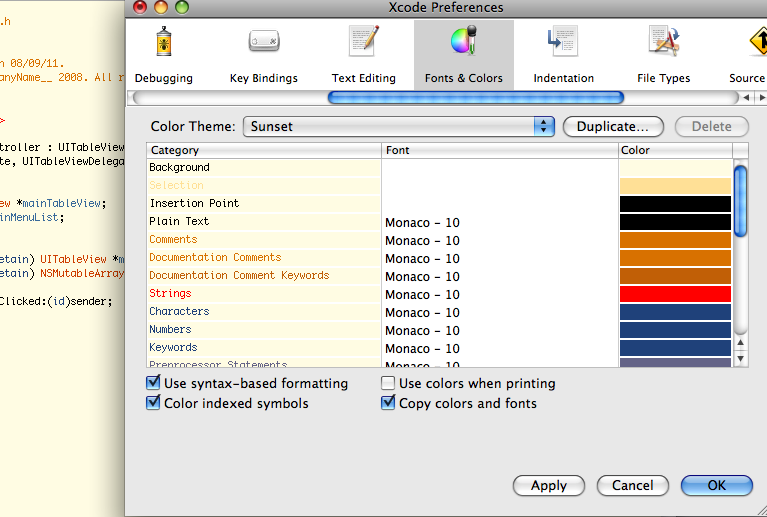Click the Monaco - 10 font for Keywords
Viewport: 767px width, 517px height.
point(422,349)
